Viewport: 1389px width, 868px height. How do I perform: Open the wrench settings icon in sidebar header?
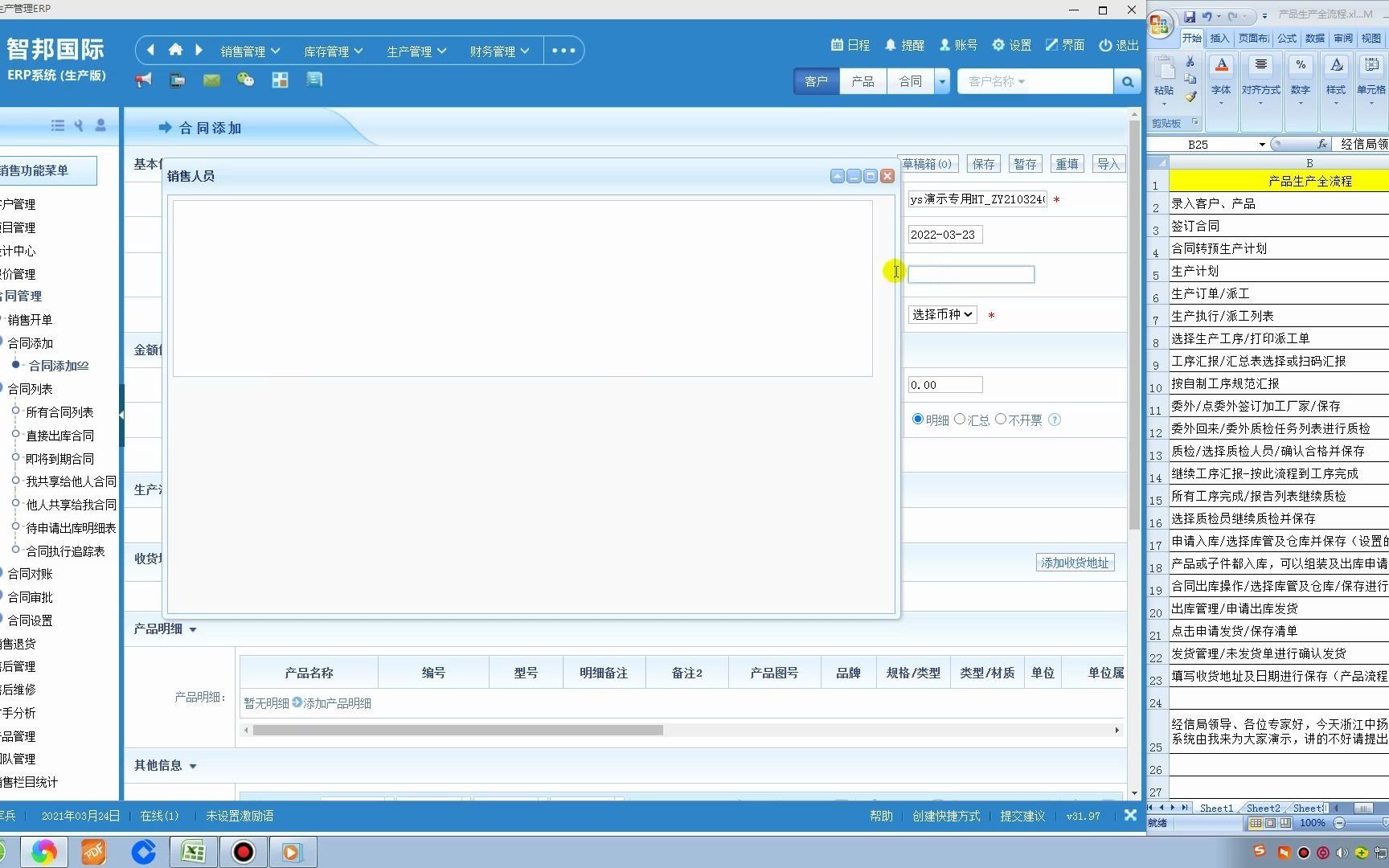pos(79,125)
